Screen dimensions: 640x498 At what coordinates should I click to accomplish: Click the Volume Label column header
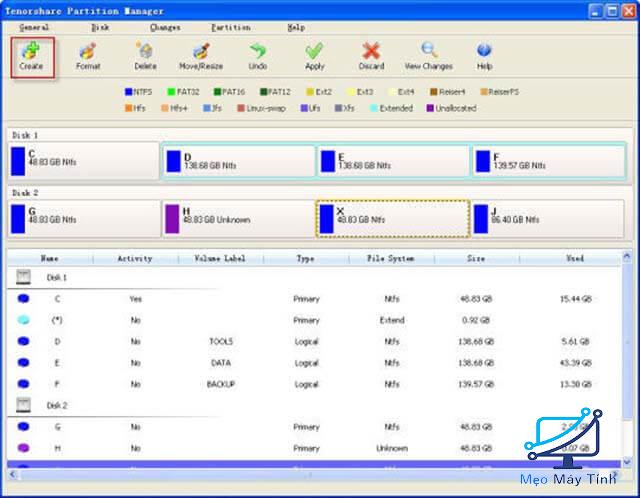pyautogui.click(x=220, y=258)
